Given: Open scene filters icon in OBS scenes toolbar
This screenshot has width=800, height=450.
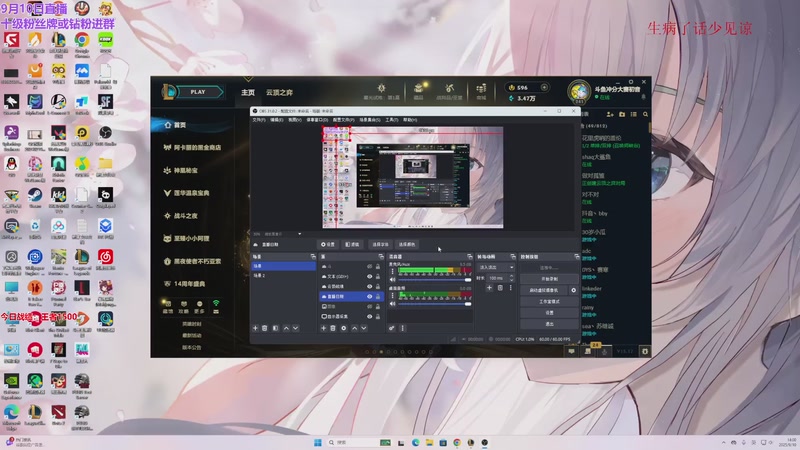Looking at the screenshot, I should click(x=276, y=328).
